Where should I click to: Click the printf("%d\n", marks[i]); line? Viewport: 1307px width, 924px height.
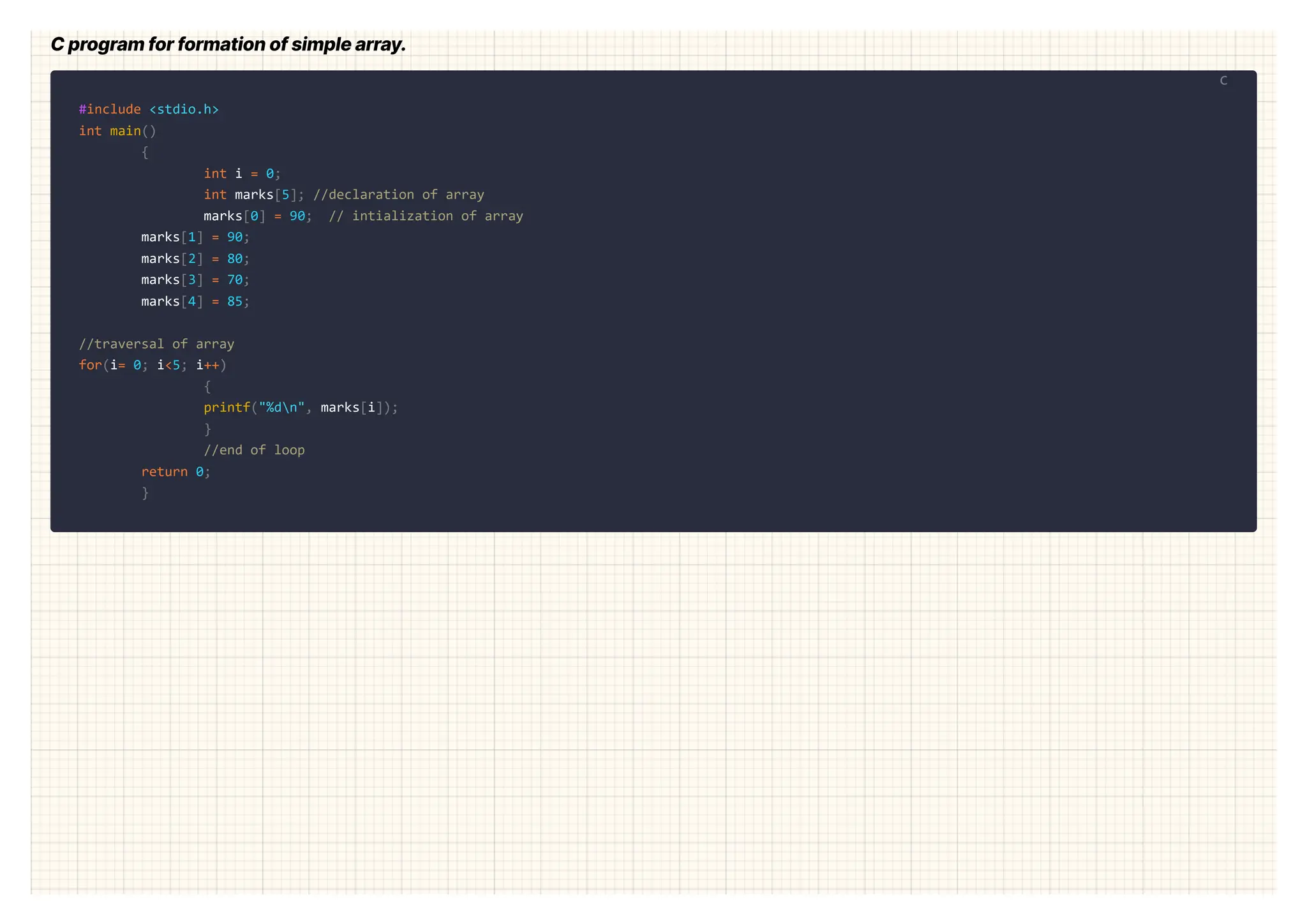point(301,408)
